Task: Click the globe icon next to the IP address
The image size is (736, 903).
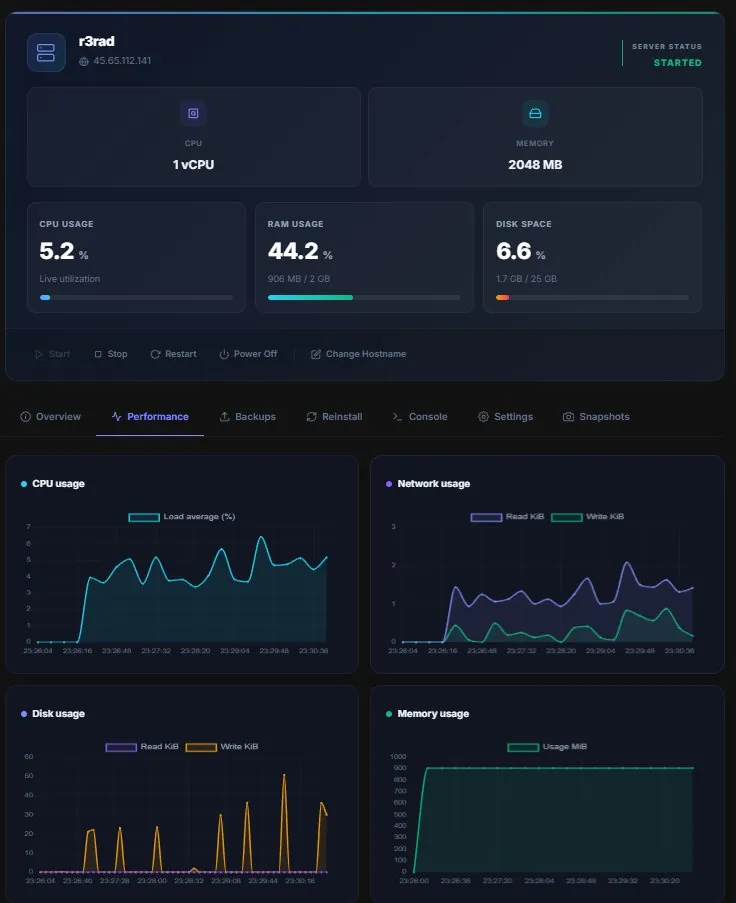Action: tap(84, 61)
